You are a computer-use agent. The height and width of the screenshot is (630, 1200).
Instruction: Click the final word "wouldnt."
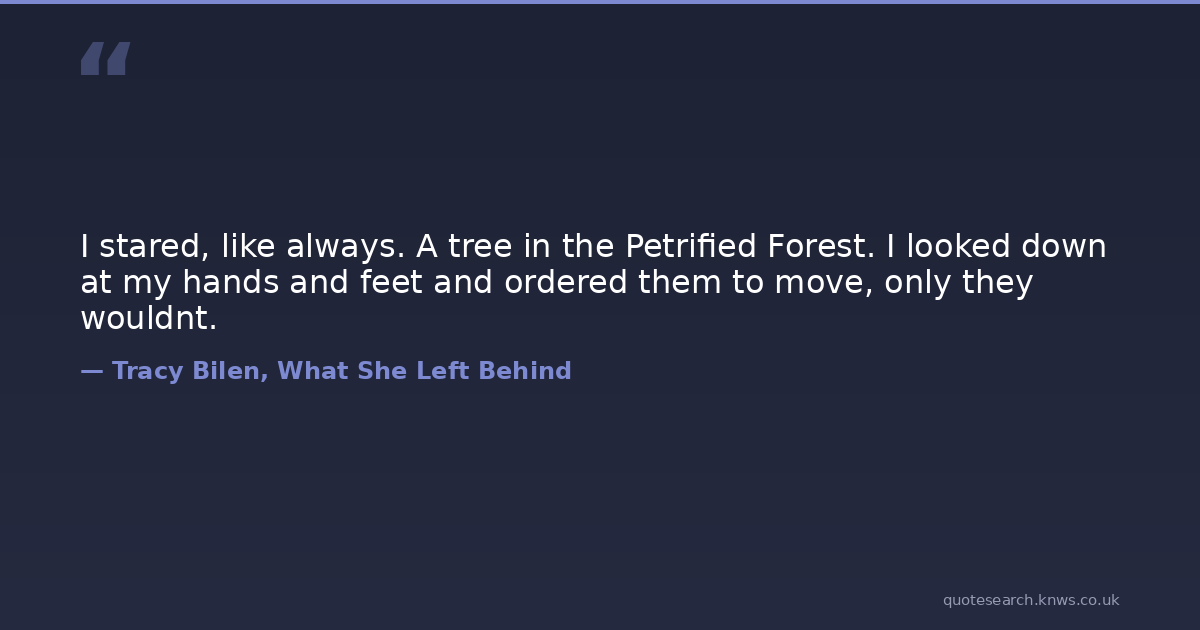(148, 318)
